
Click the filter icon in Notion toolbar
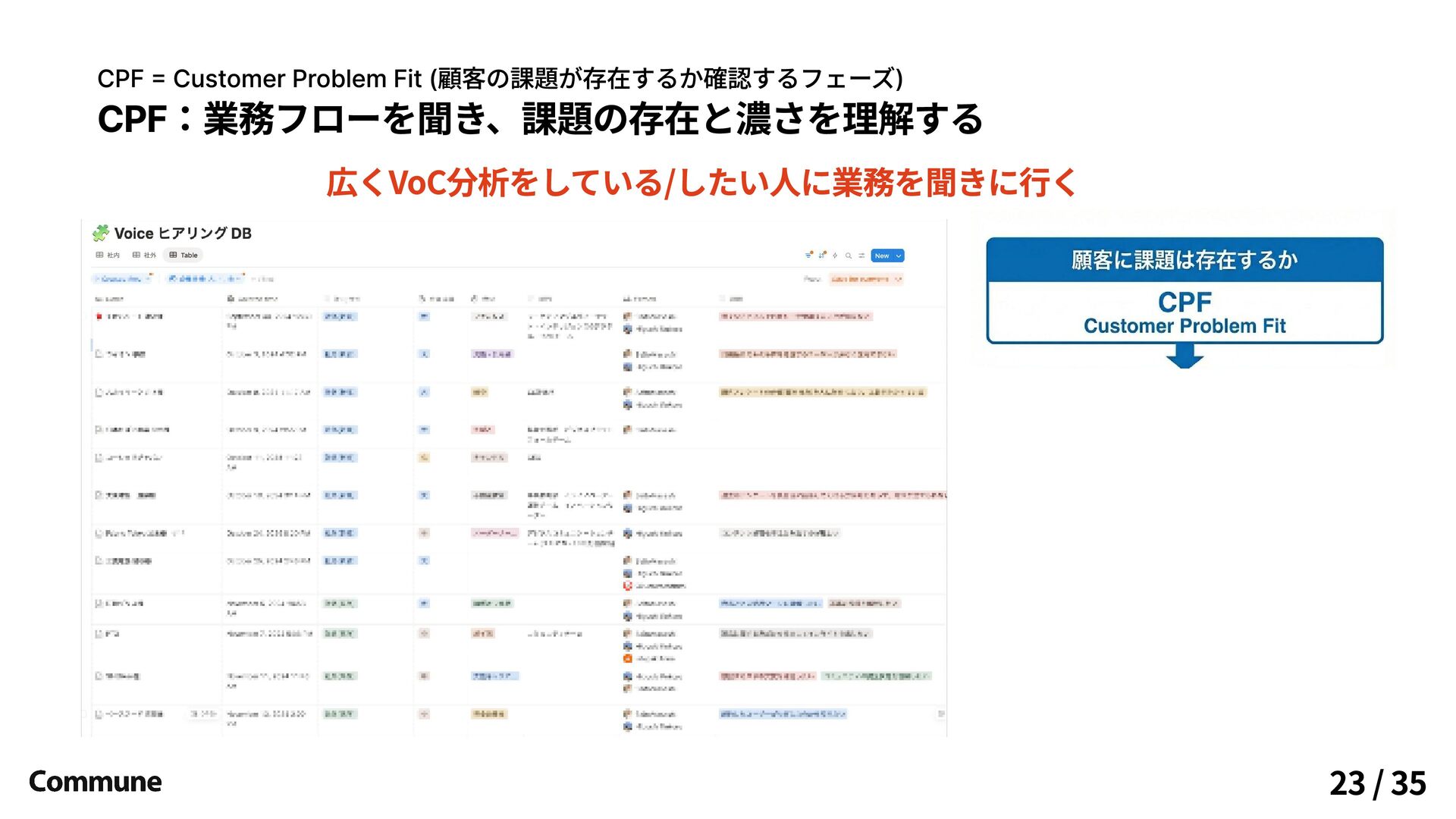tap(808, 256)
